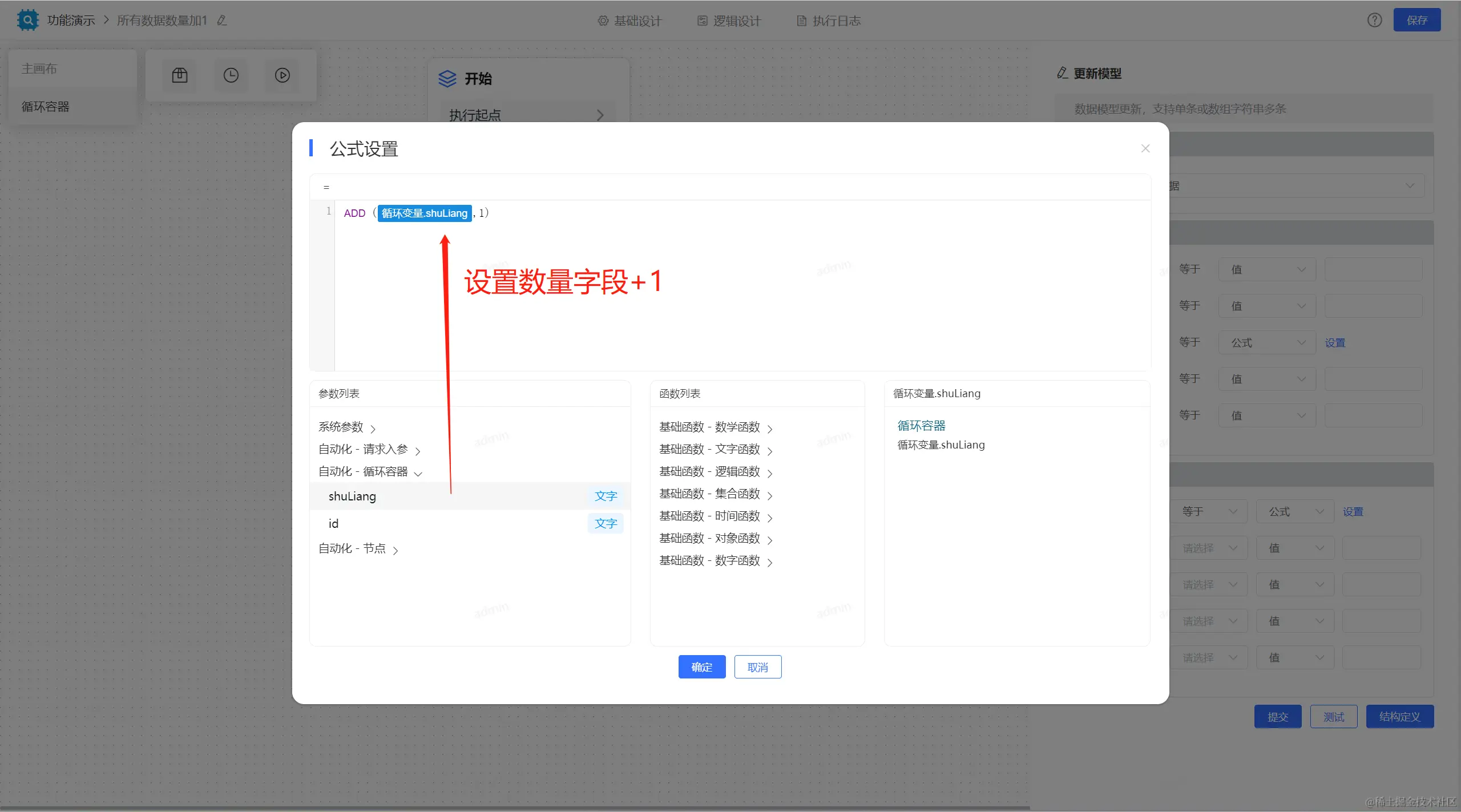Confirm formula with 确定 button
The image size is (1461, 812).
pyautogui.click(x=701, y=666)
